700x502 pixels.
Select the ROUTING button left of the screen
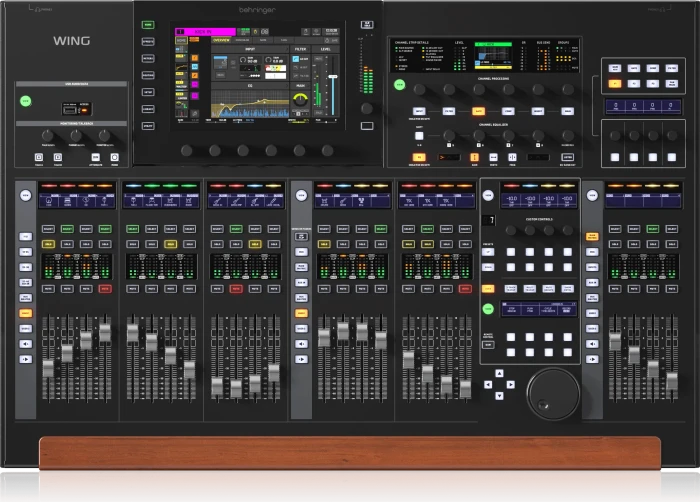coord(148,75)
